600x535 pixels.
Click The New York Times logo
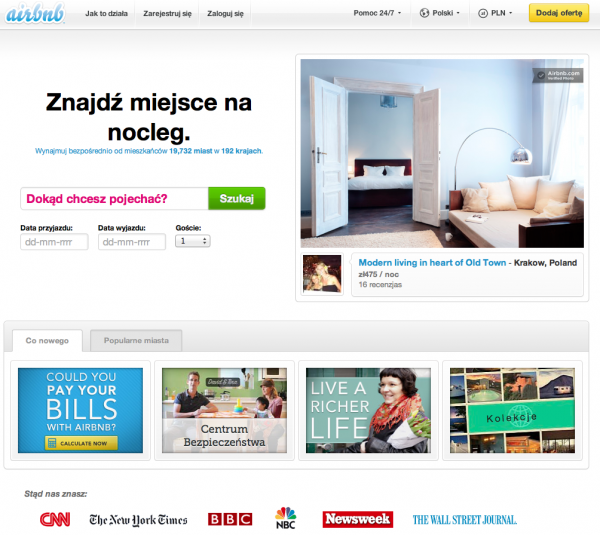tap(138, 520)
